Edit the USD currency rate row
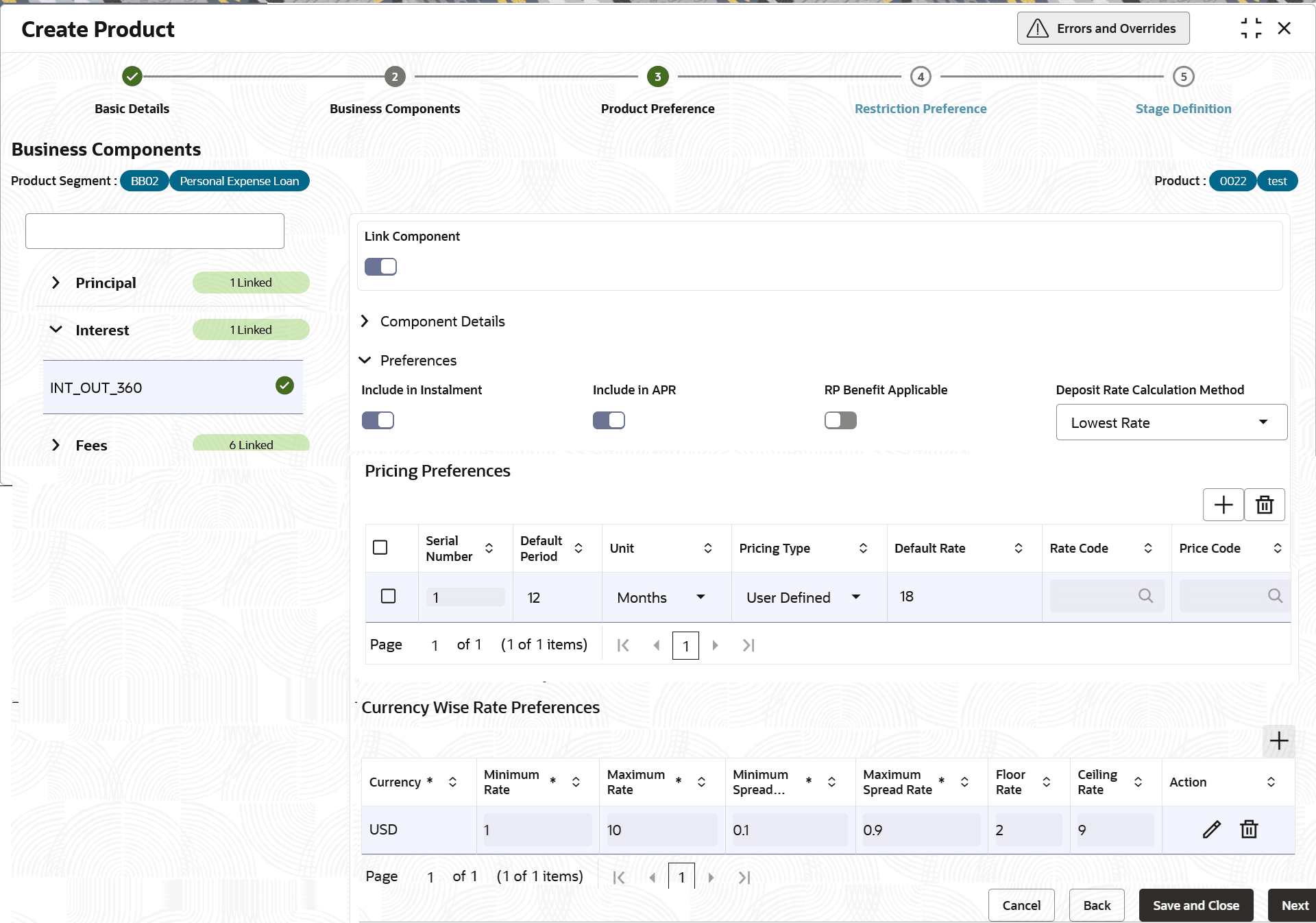This screenshot has height=923, width=1316. pyautogui.click(x=1211, y=829)
